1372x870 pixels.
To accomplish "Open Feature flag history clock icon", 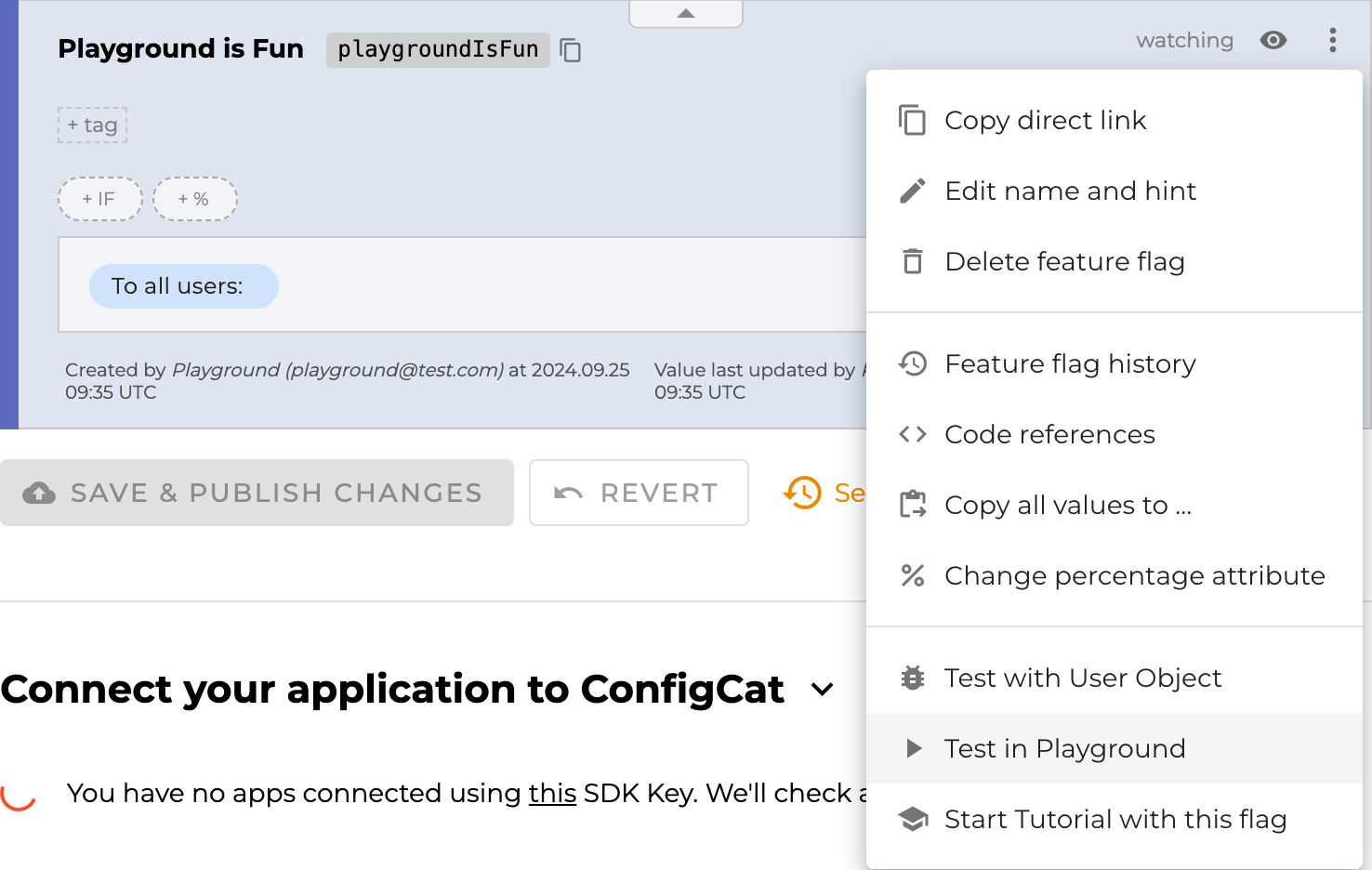I will [913, 364].
